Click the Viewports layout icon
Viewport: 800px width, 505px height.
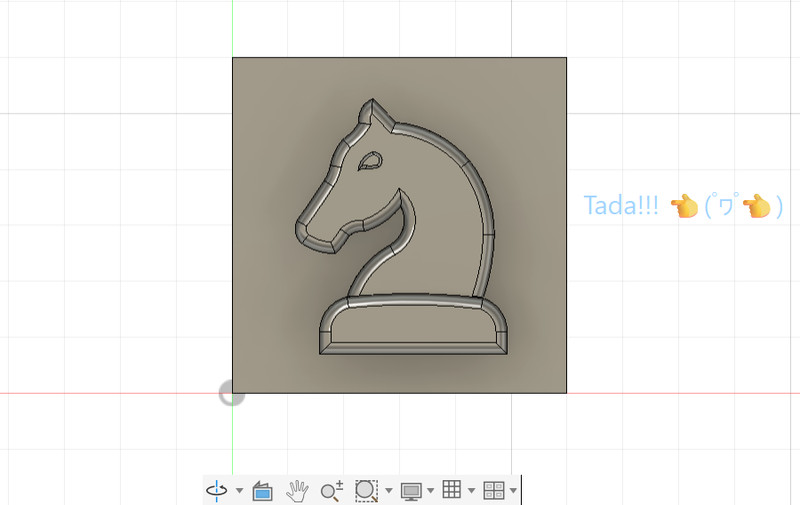494,490
